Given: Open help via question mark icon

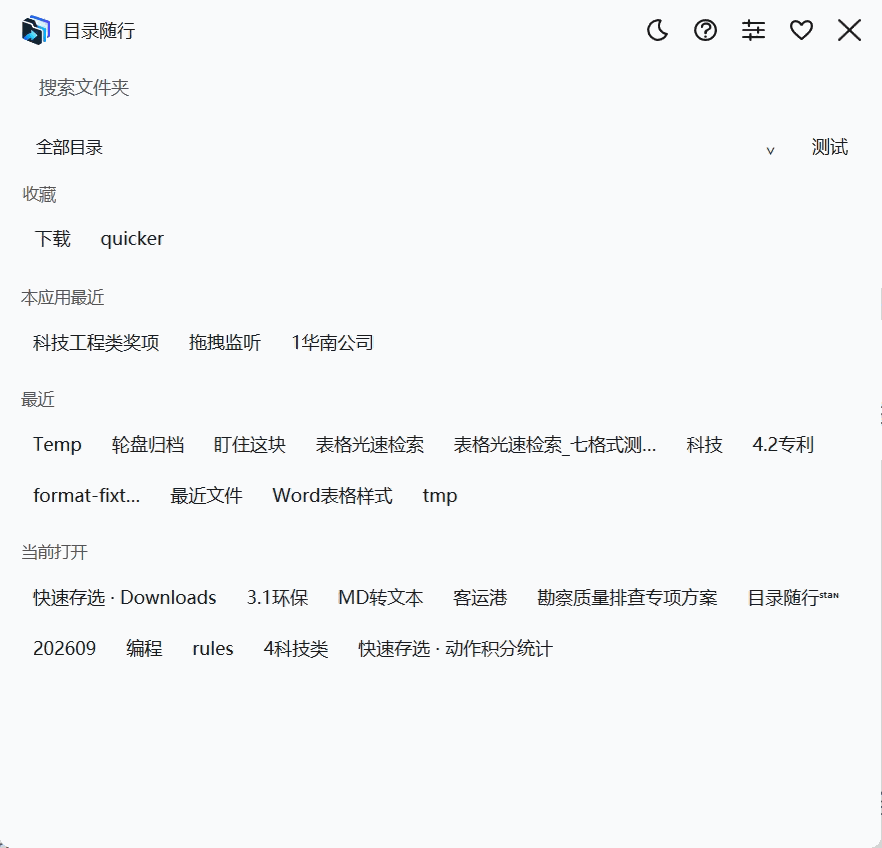Looking at the screenshot, I should [x=705, y=30].
